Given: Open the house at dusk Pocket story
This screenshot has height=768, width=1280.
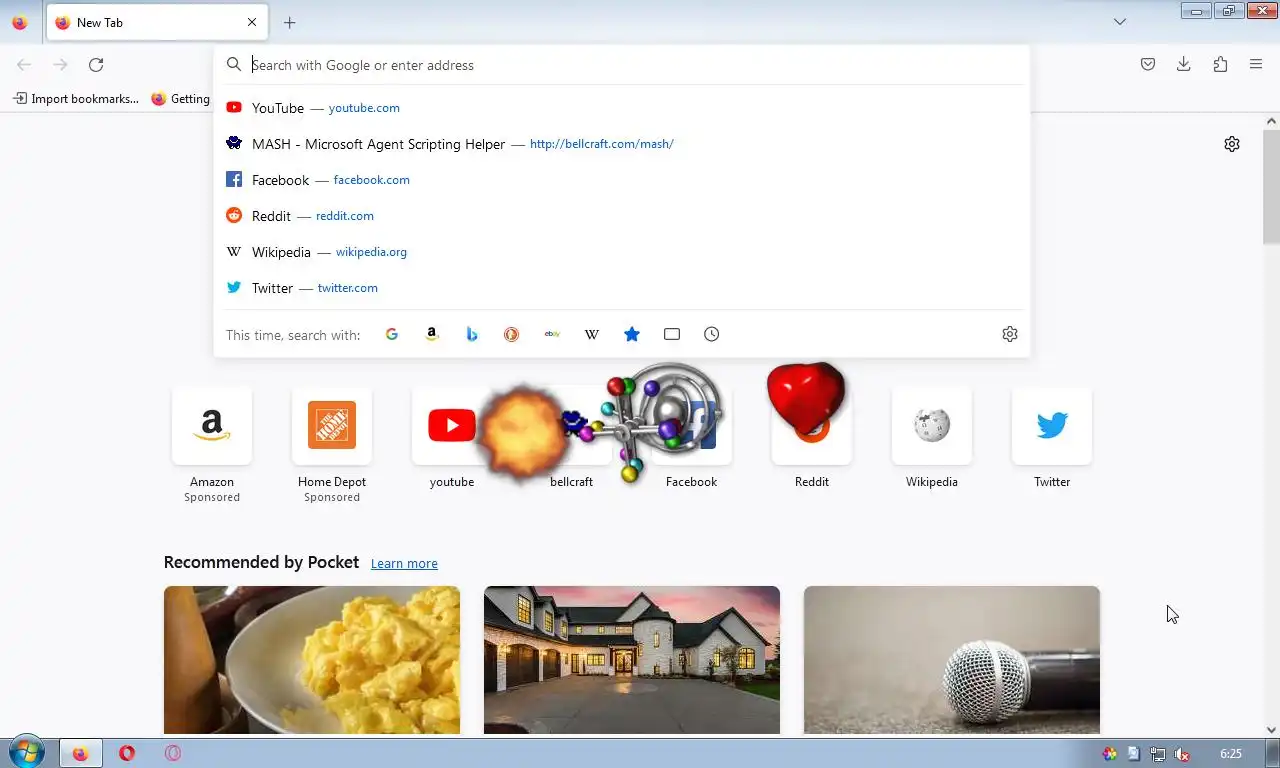Looking at the screenshot, I should point(632,660).
